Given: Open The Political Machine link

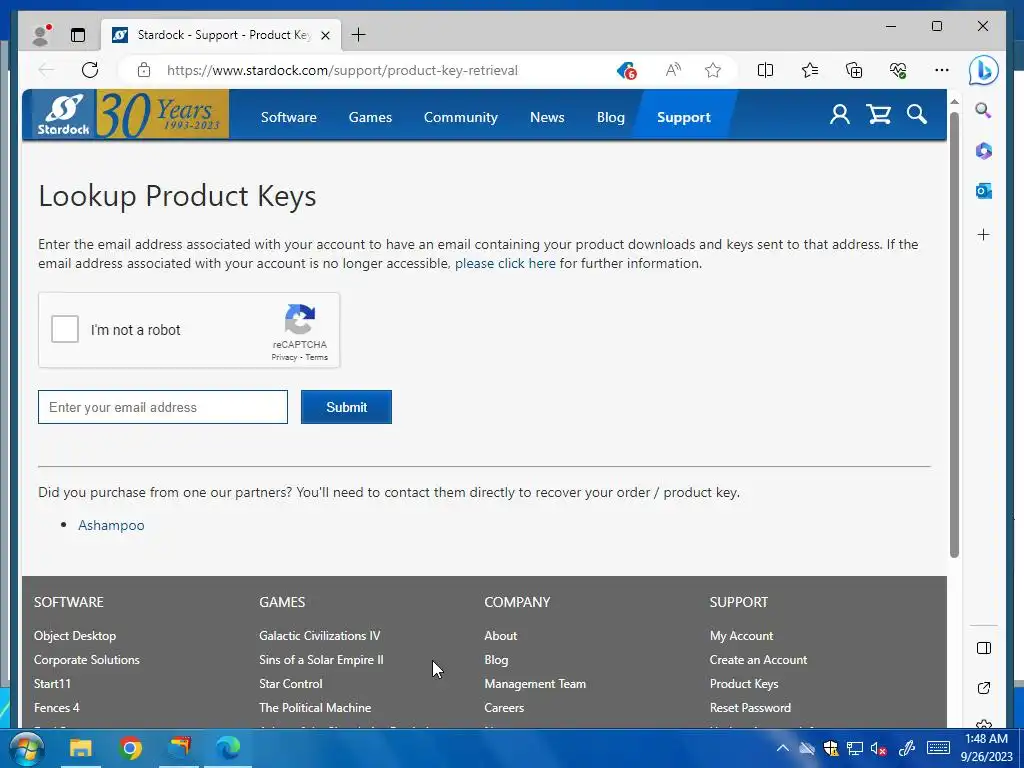Looking at the screenshot, I should coord(315,707).
